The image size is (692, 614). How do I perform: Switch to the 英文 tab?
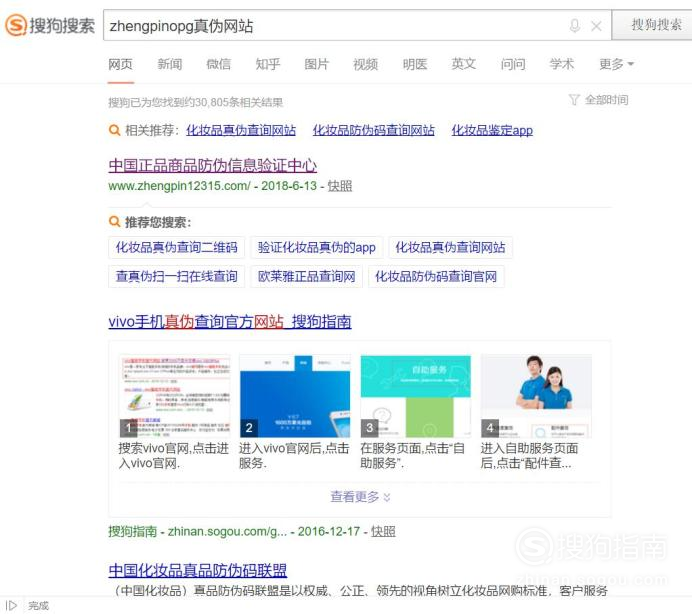pyautogui.click(x=464, y=64)
